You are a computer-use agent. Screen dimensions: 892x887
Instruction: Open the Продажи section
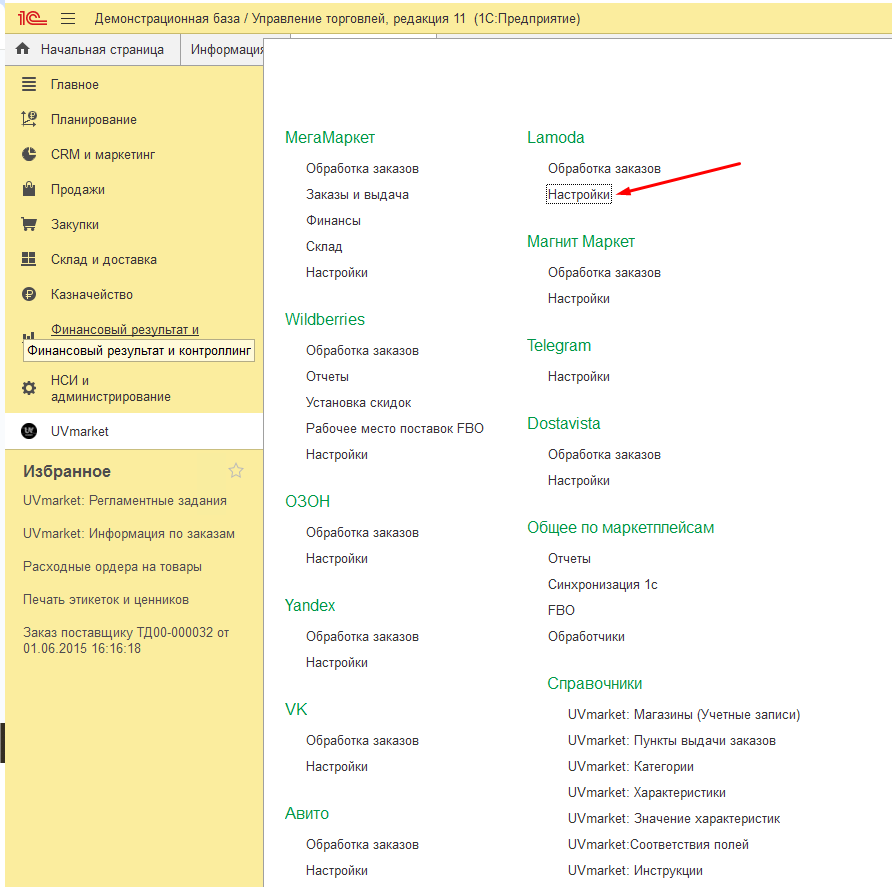[78, 189]
